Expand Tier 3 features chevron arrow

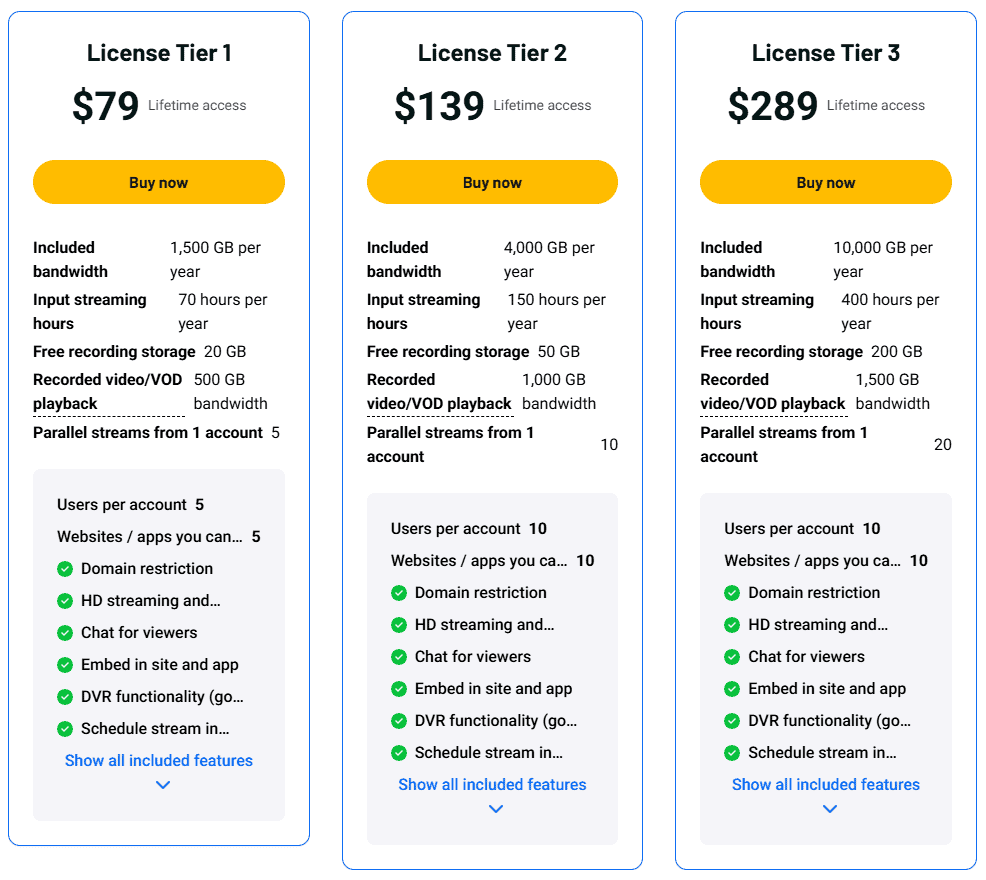[830, 809]
